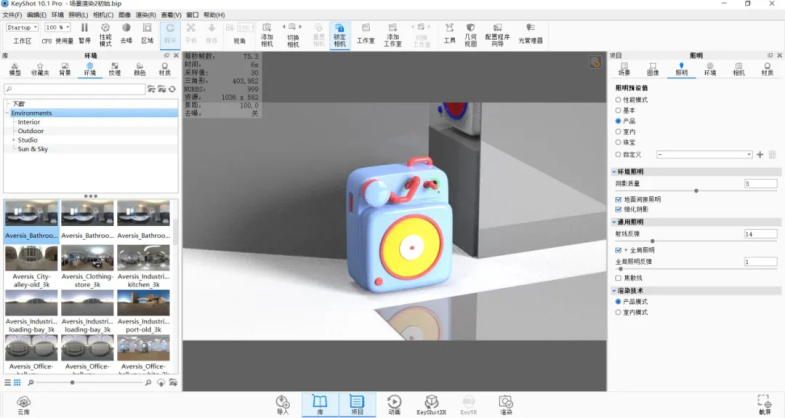Viewport: 785px width, 418px height.
Task: Pause rendering with the 暂停 toolbar icon
Action: [x=84, y=33]
